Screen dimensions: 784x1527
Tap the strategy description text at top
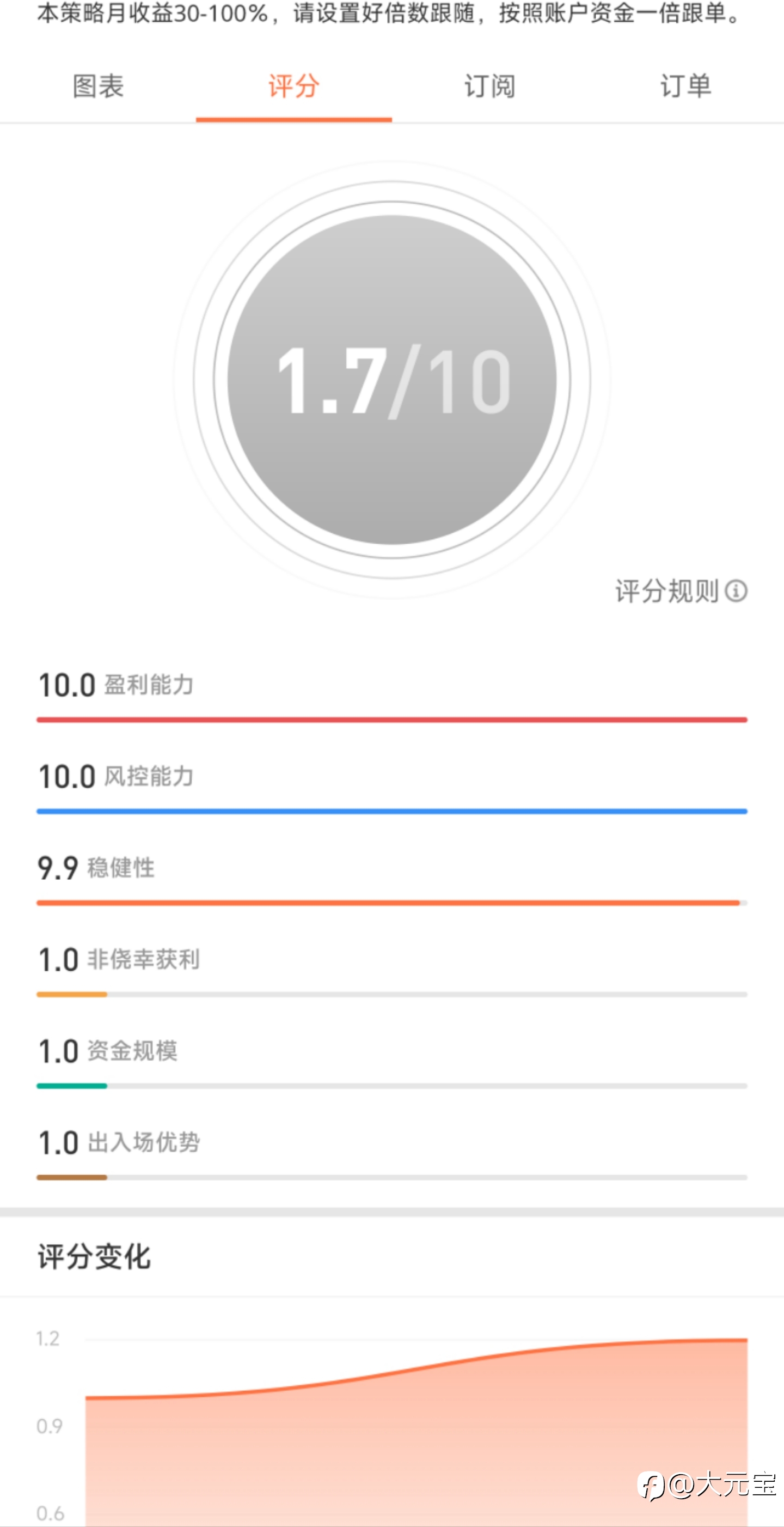point(389,13)
